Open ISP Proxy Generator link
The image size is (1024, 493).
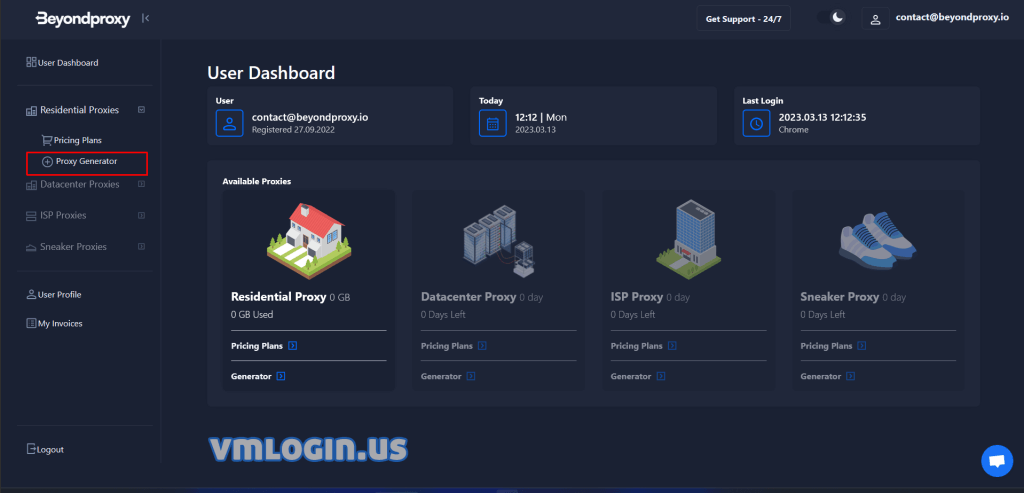pos(631,376)
